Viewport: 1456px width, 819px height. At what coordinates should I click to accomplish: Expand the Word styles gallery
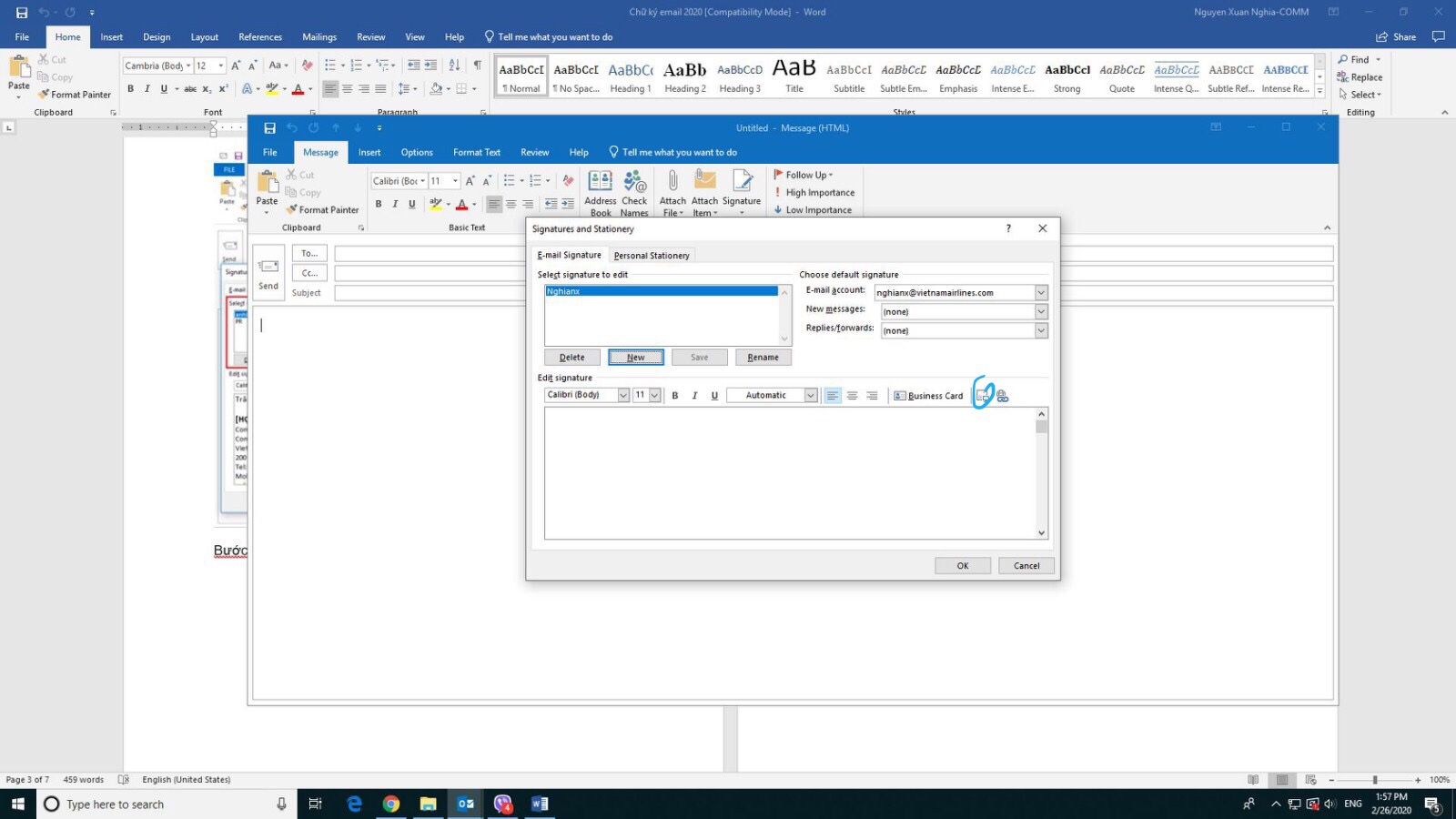coord(1319,91)
